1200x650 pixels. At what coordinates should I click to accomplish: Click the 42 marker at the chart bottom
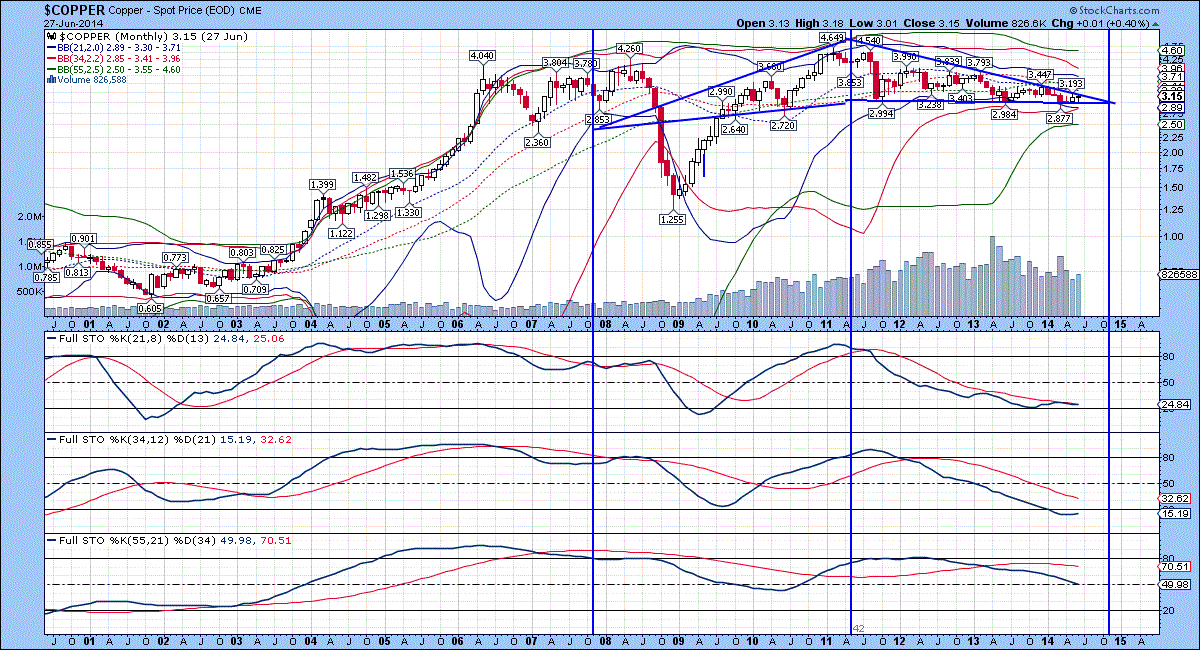[857, 628]
